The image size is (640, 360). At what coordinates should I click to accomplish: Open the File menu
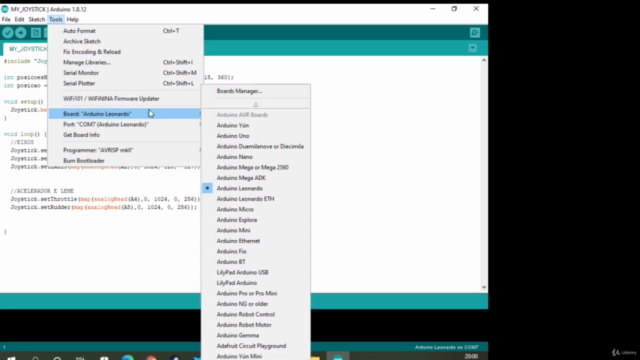(x=6, y=19)
